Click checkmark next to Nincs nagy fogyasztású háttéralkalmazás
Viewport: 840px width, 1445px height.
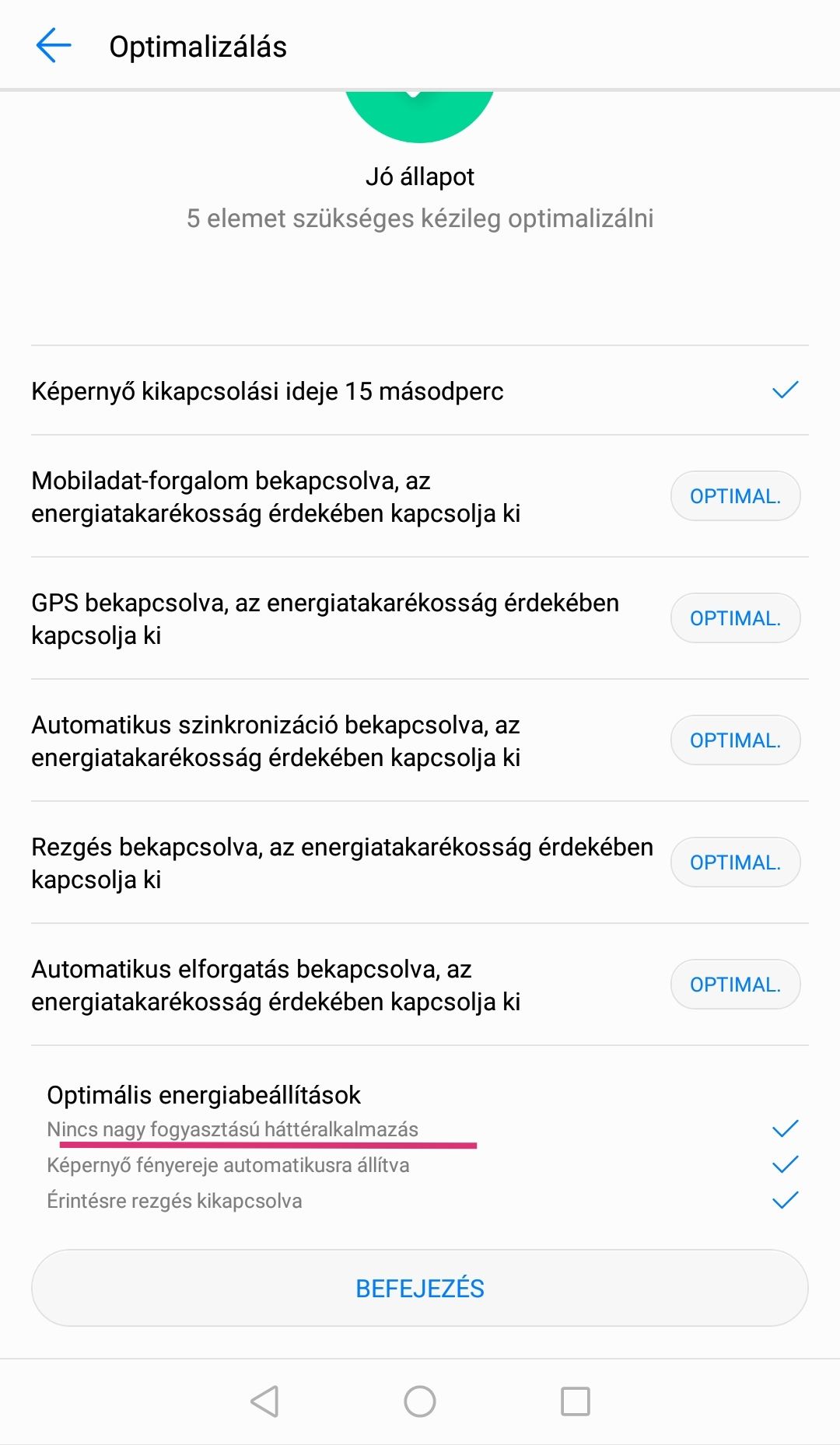(786, 1128)
